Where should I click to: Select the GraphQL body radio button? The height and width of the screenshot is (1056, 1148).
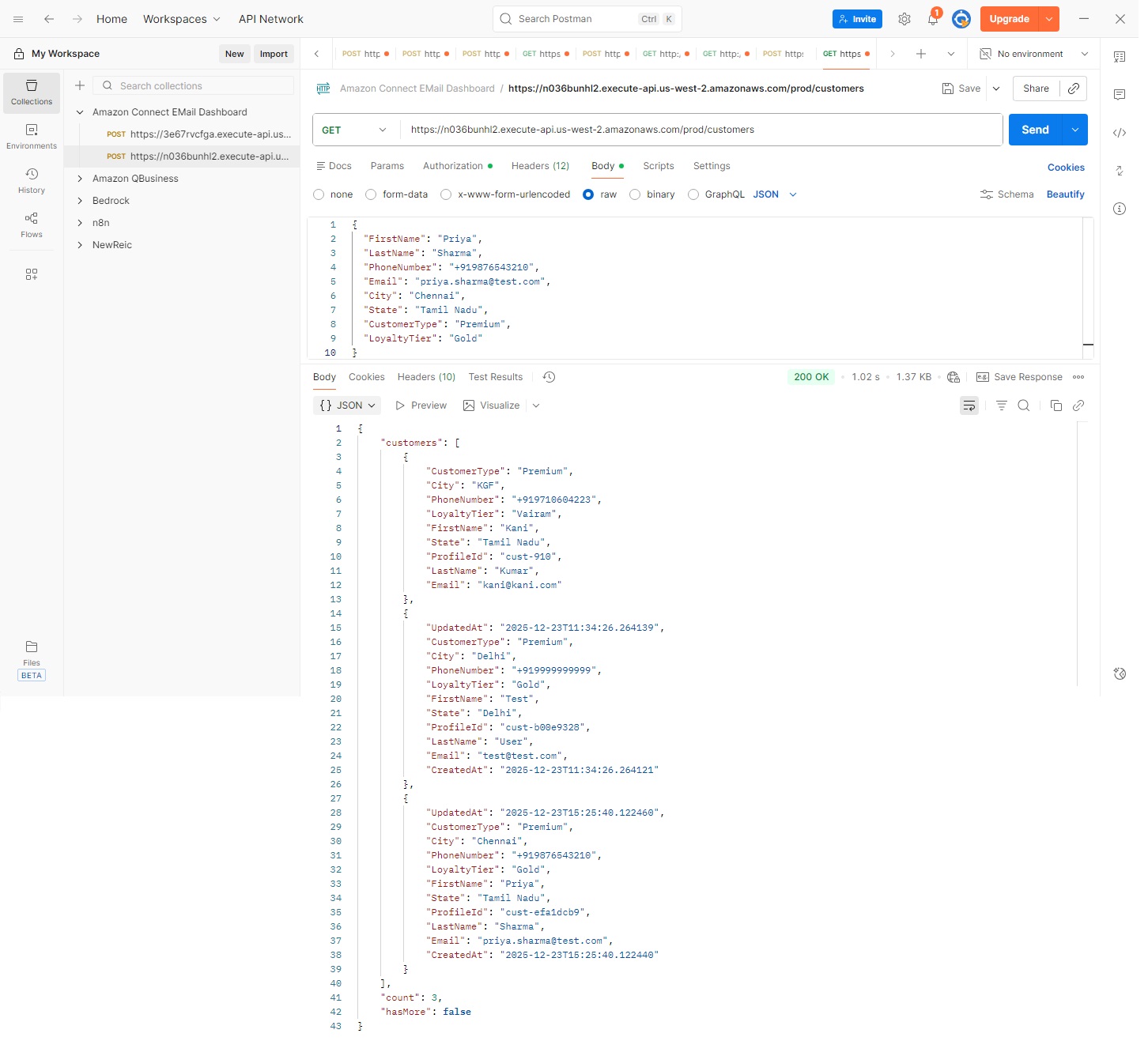point(693,194)
